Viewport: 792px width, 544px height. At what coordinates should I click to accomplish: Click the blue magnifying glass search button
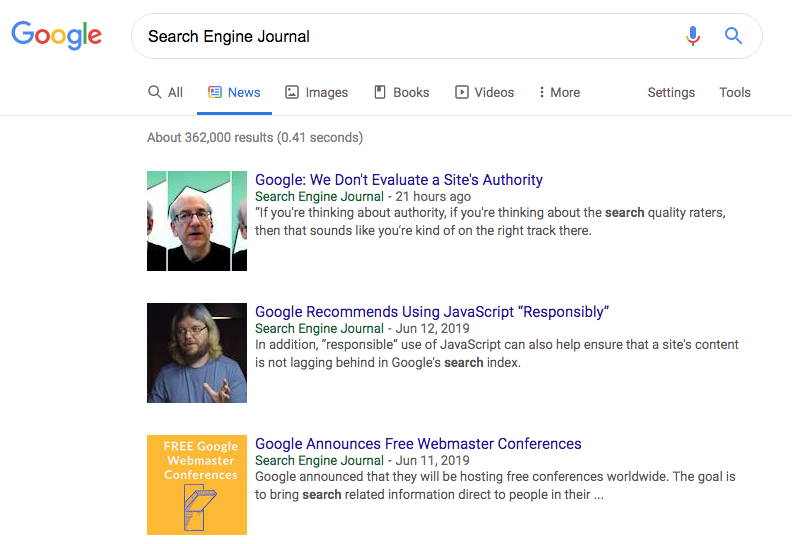[x=733, y=36]
